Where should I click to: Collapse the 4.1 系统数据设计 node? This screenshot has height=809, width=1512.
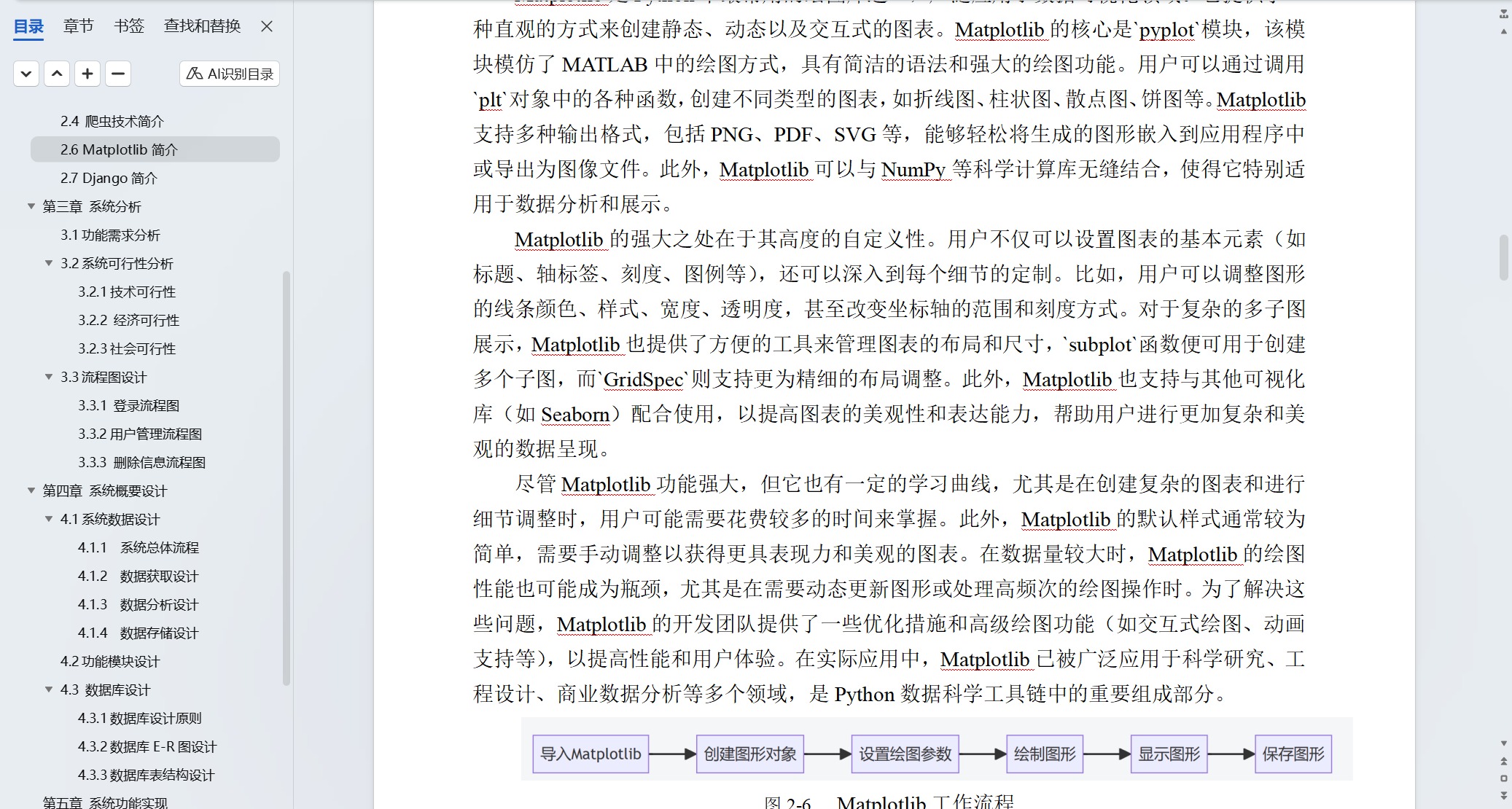point(49,519)
